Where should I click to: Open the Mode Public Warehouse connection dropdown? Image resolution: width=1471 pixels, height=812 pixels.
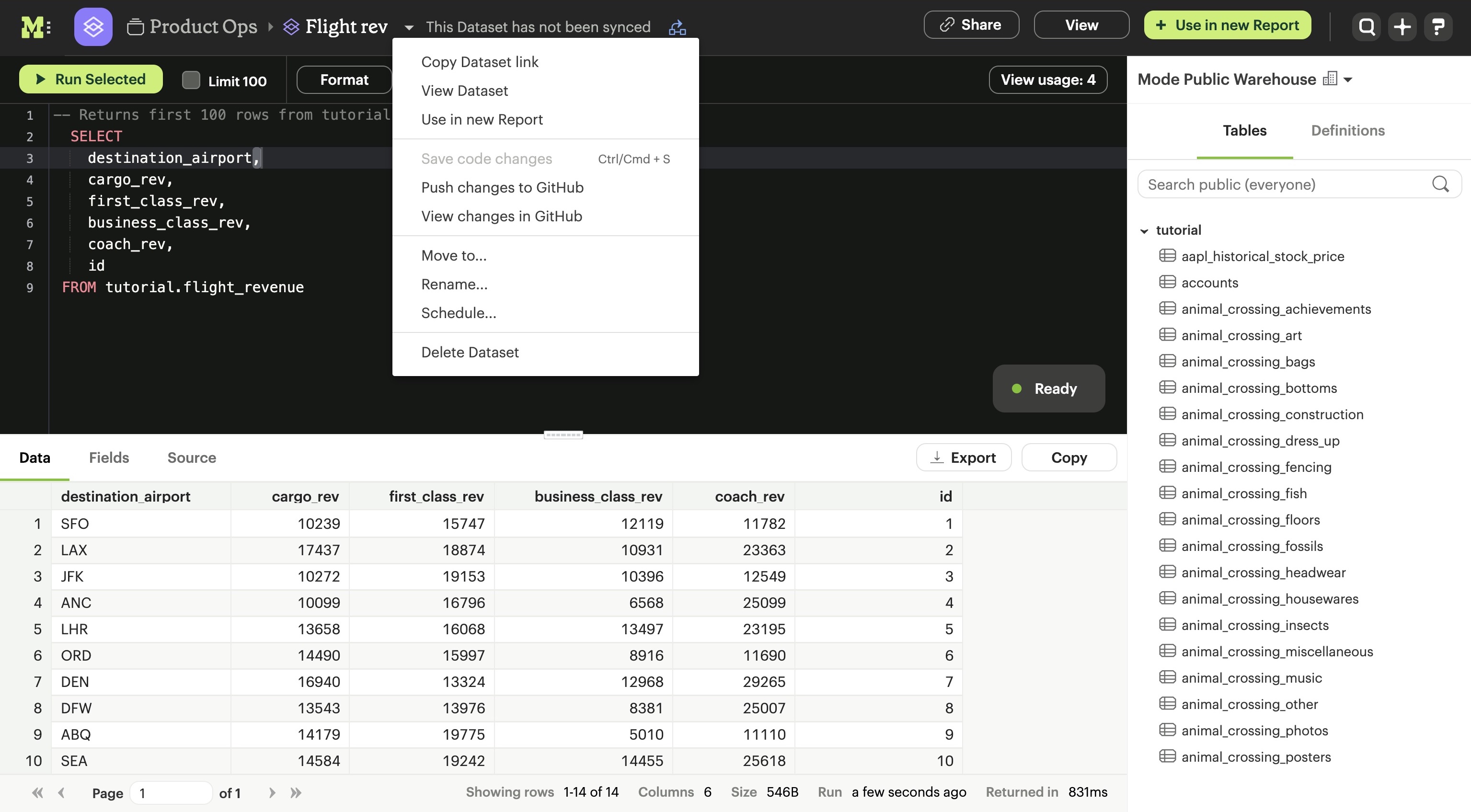[x=1348, y=80]
